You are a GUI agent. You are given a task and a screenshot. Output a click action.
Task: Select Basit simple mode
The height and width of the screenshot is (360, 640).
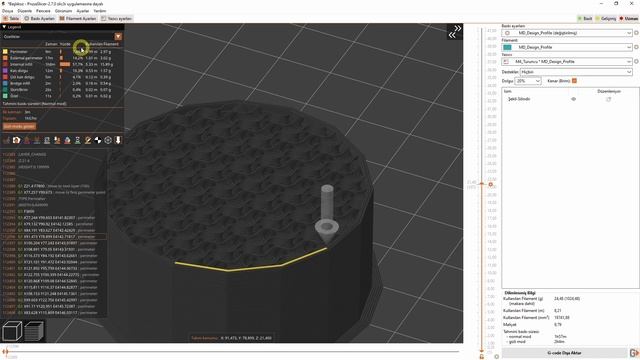point(585,18)
